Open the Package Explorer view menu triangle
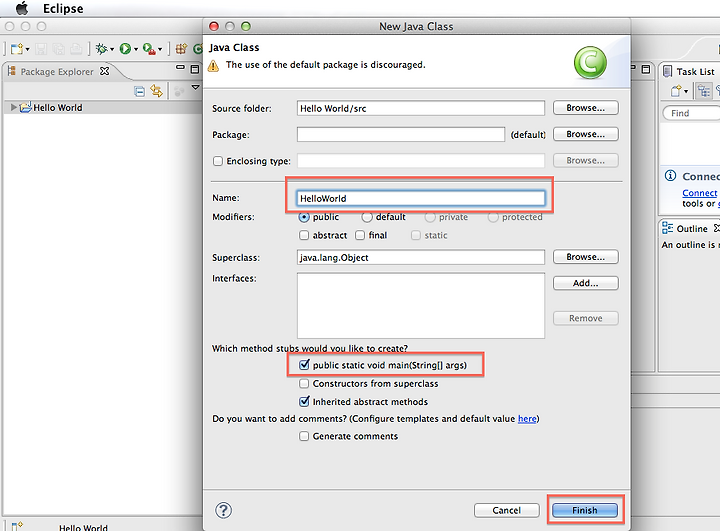Viewport: 720px width, 531px height. pos(196,87)
